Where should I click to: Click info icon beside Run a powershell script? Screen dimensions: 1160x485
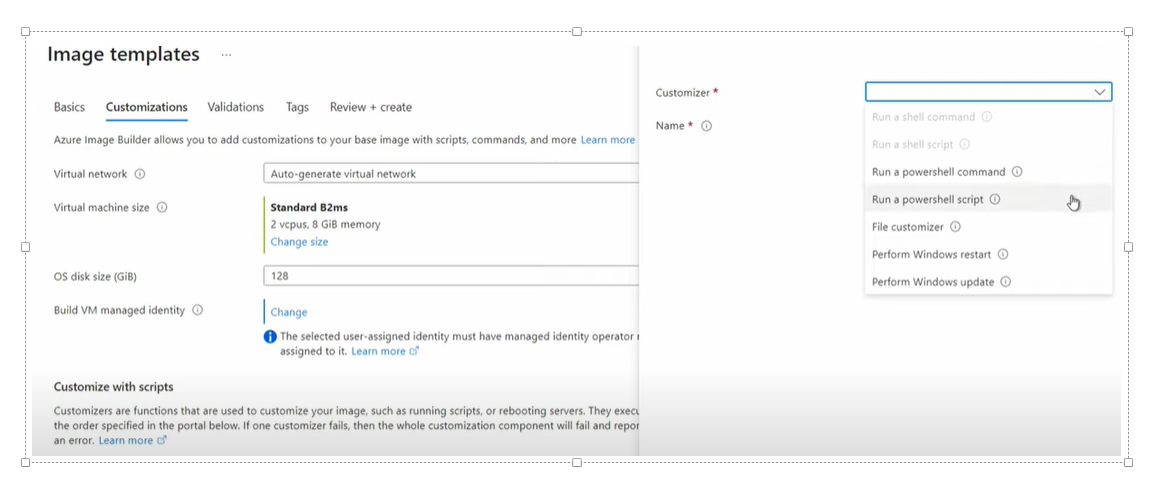click(995, 200)
